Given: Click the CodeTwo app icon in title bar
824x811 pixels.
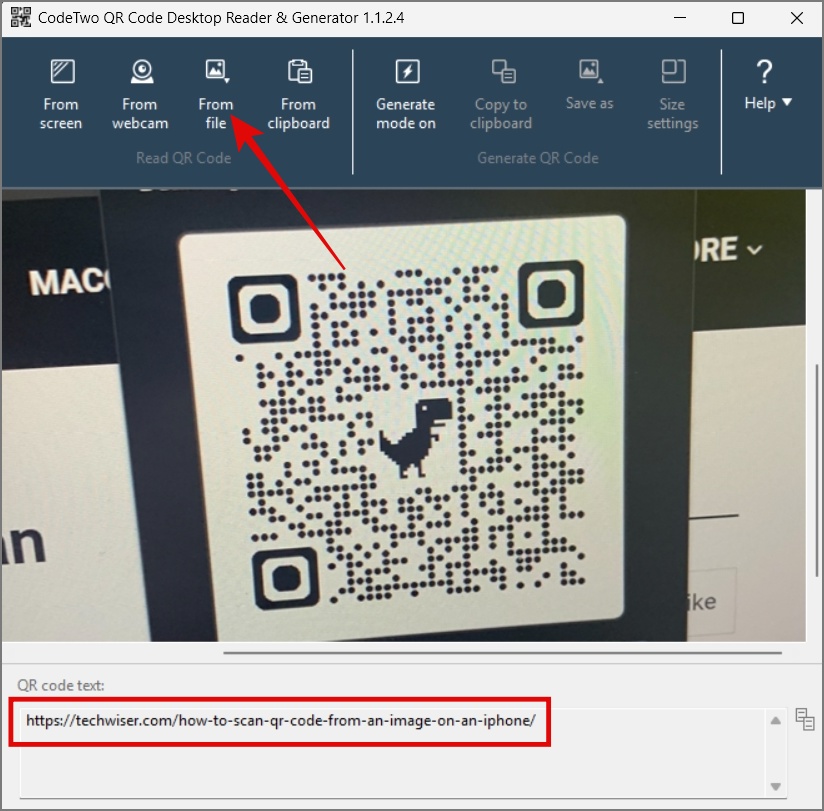Looking at the screenshot, I should coord(21,18).
